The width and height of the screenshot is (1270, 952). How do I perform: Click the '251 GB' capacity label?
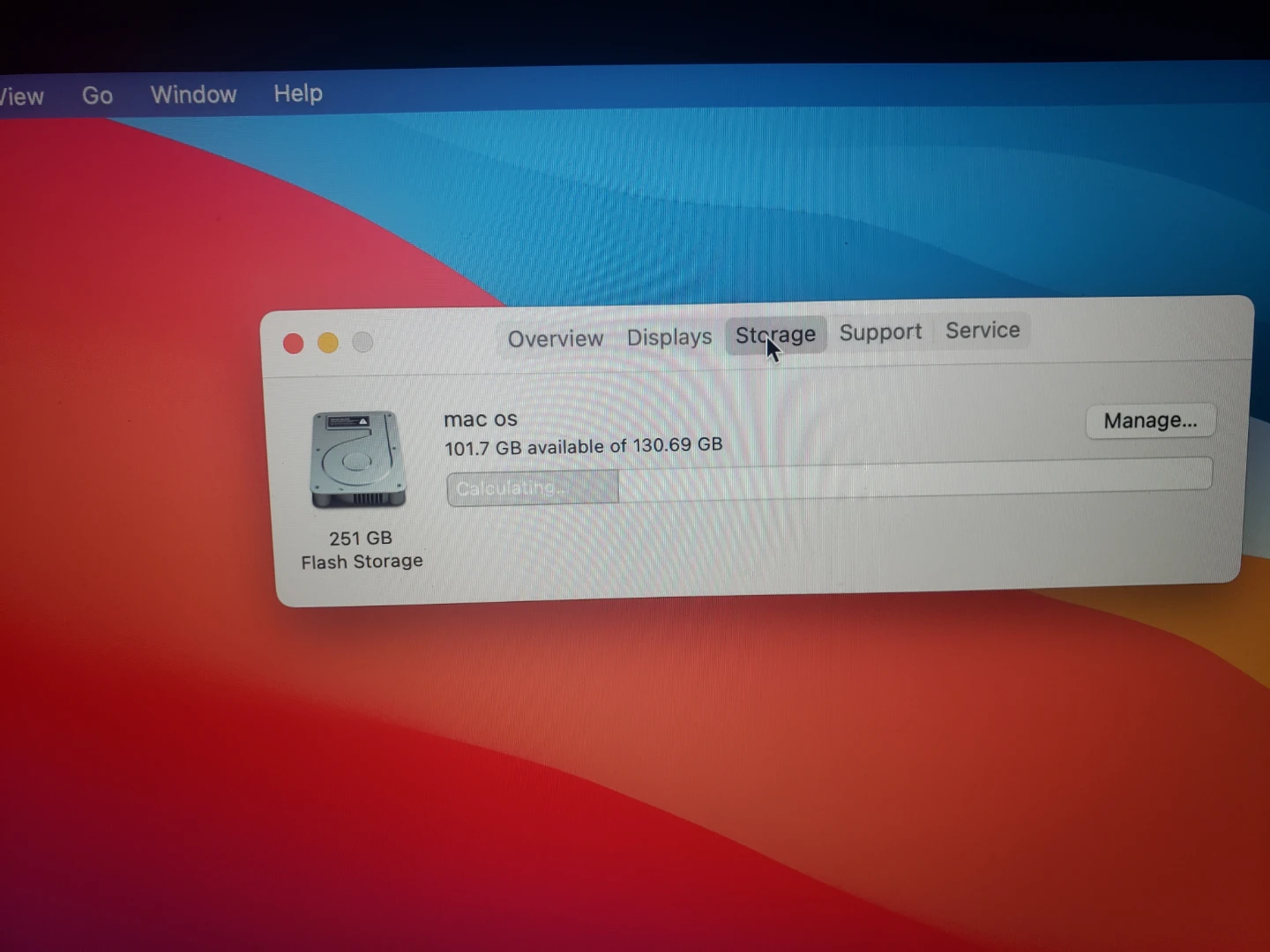pos(360,538)
